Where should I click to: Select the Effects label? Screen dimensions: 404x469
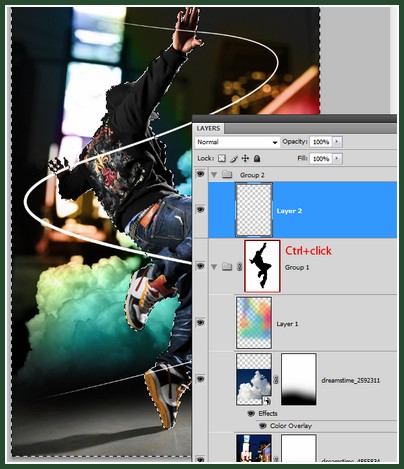[x=268, y=414]
